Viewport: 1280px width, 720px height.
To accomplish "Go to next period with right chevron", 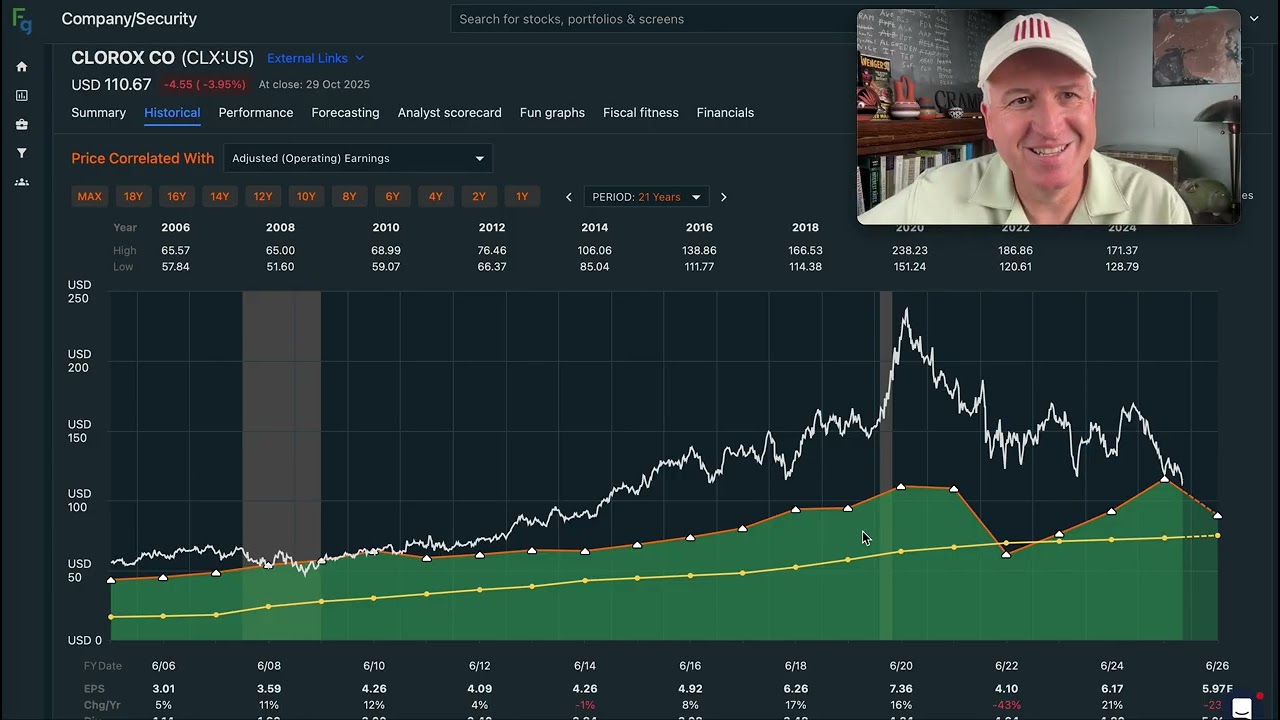I will coord(723,197).
